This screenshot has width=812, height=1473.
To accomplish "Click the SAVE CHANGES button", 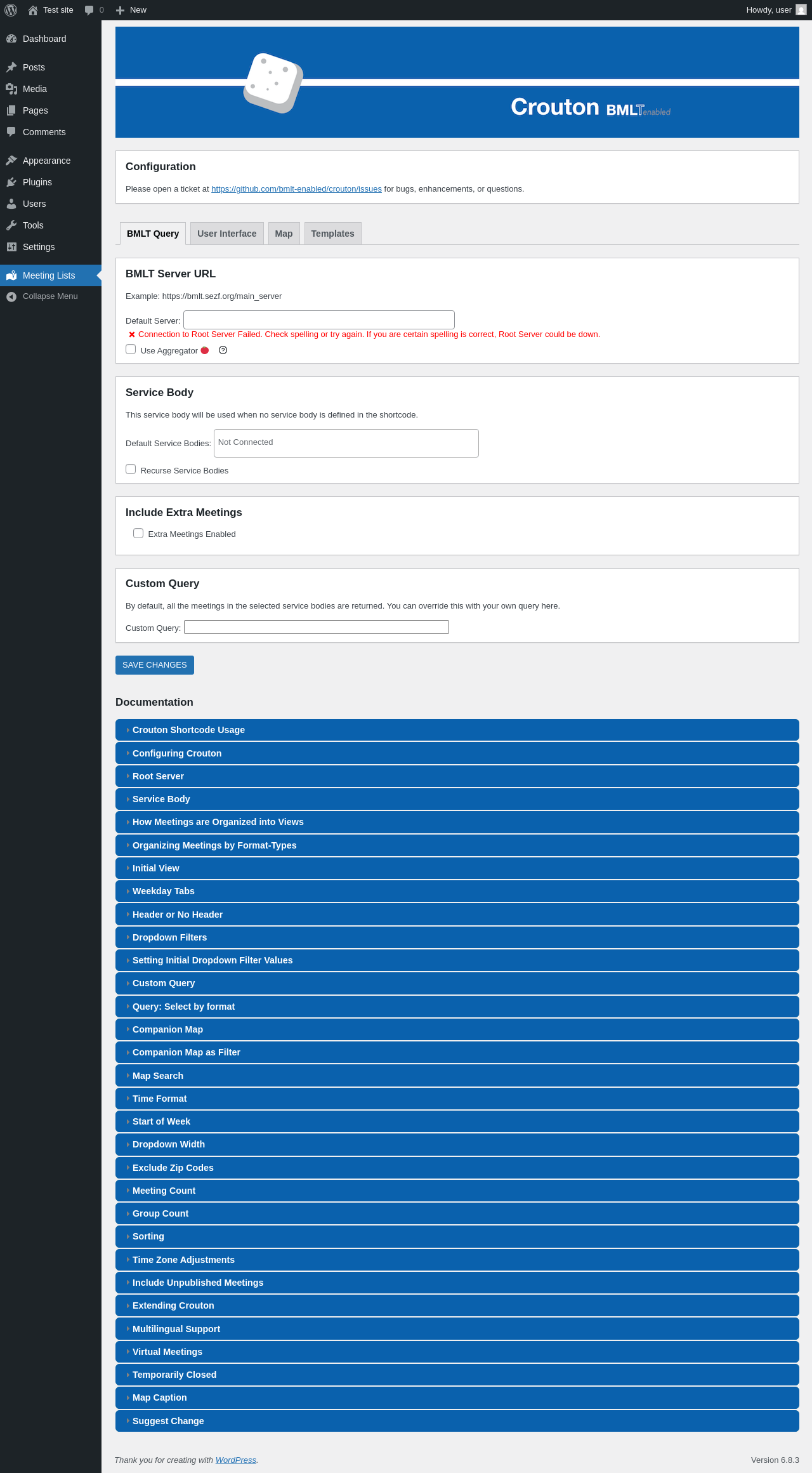I will click(x=155, y=665).
